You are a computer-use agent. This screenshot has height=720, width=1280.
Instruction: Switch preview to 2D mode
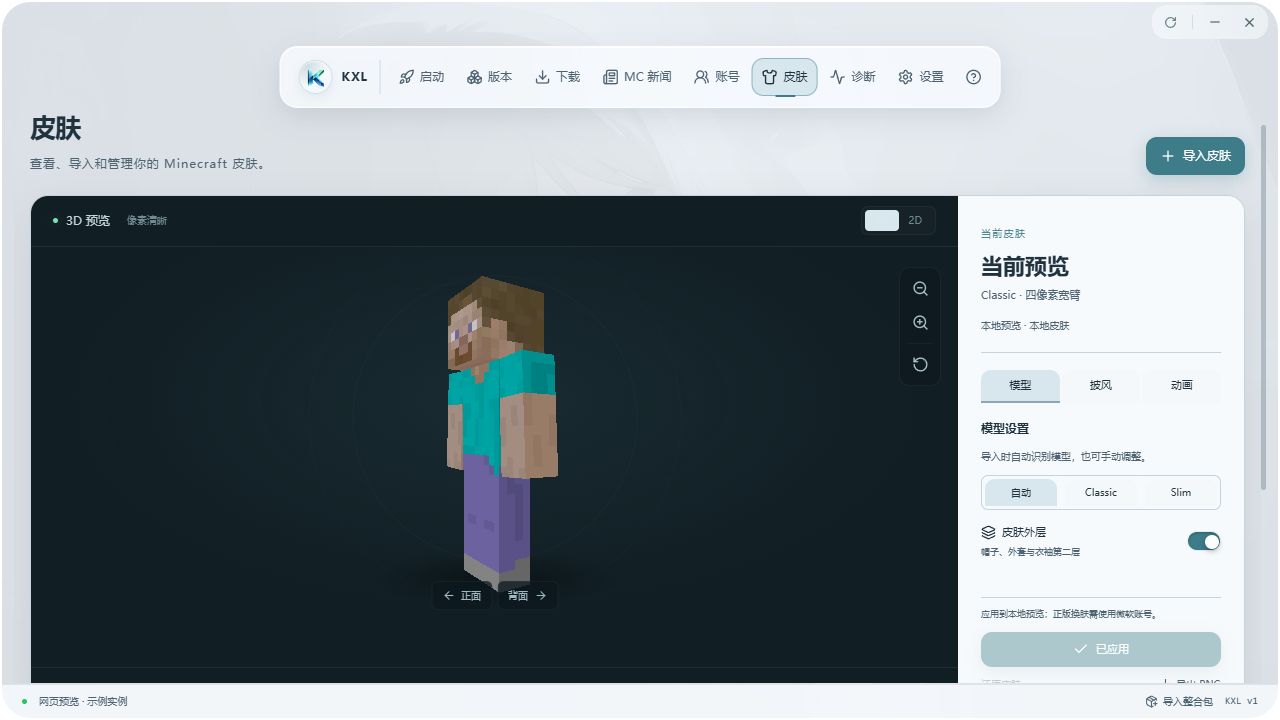click(x=915, y=220)
